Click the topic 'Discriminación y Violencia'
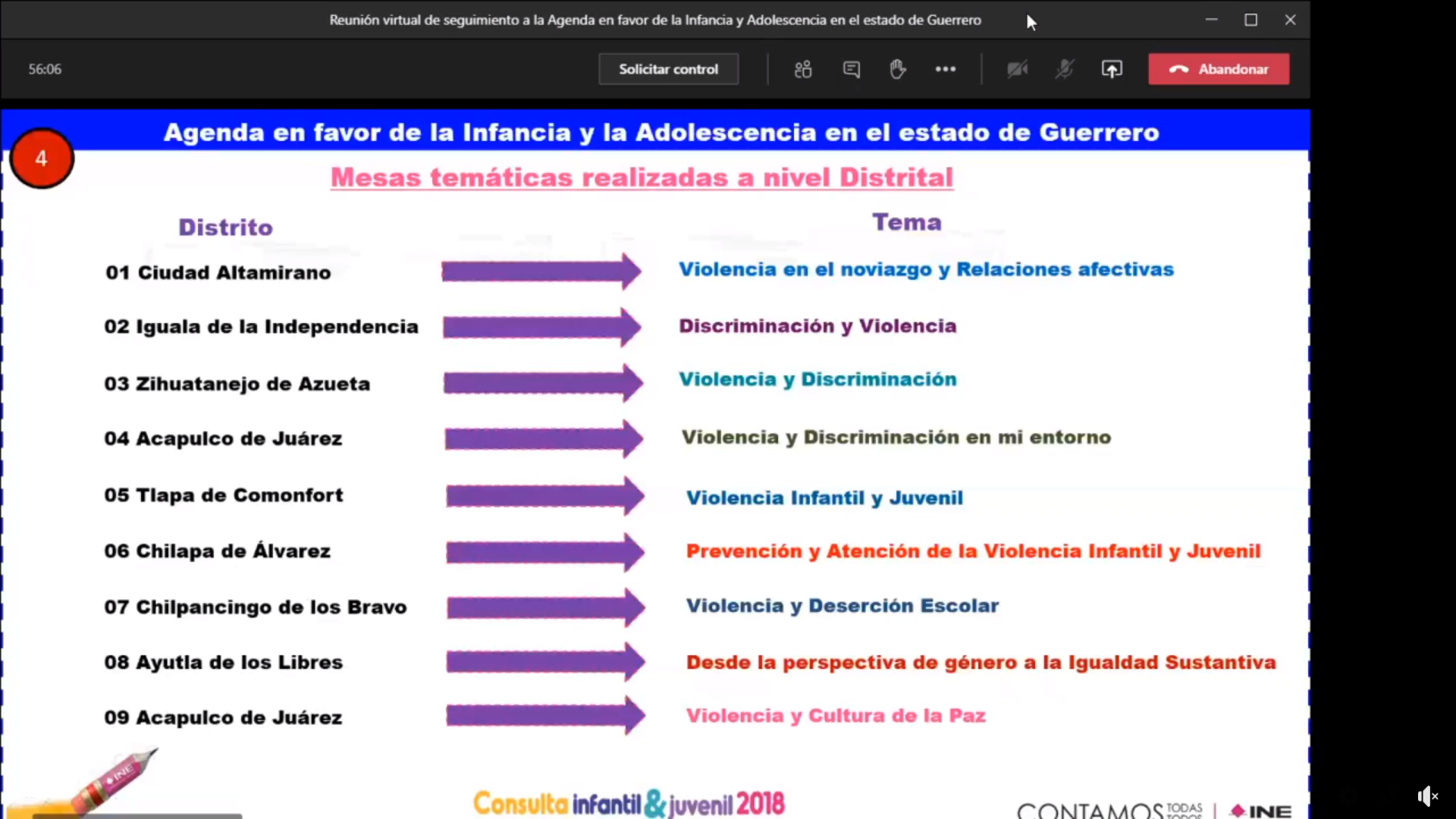This screenshot has height=819, width=1456. pyautogui.click(x=817, y=326)
